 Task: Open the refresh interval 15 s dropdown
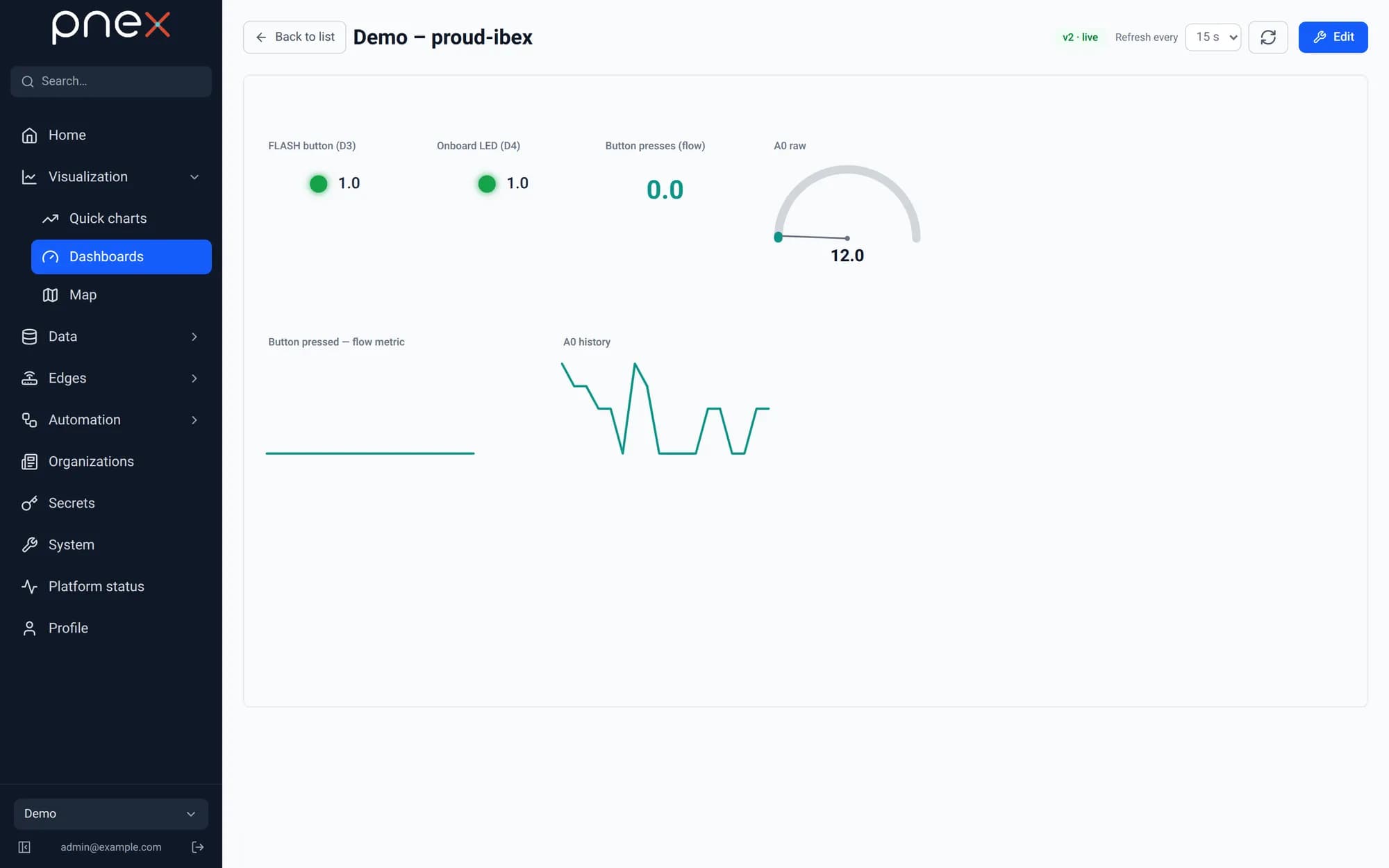pyautogui.click(x=1213, y=37)
